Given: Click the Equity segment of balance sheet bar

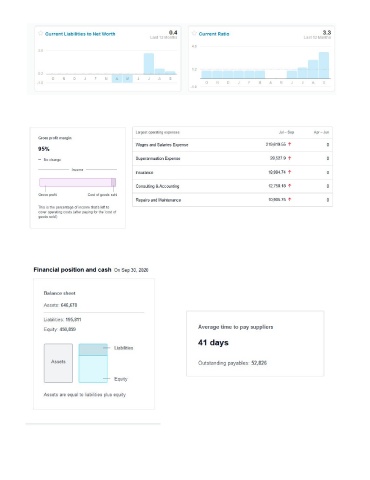Looking at the screenshot, I should point(93,369).
